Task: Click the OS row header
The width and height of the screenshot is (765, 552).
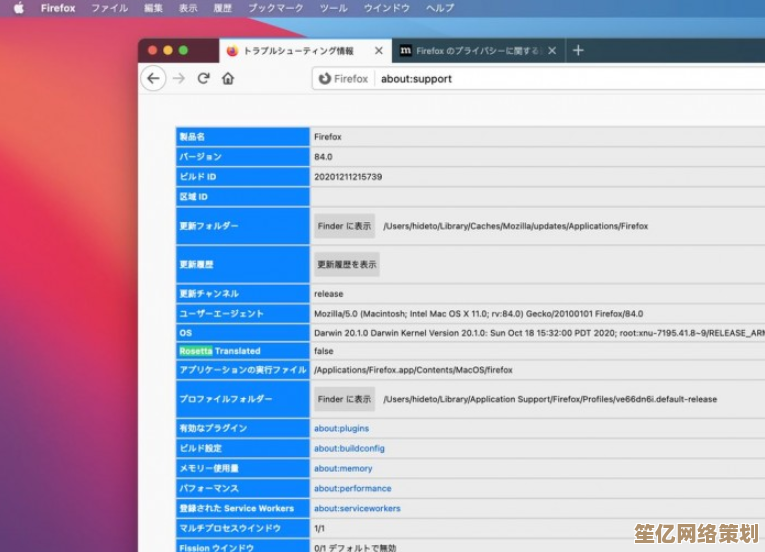Action: pyautogui.click(x=242, y=333)
